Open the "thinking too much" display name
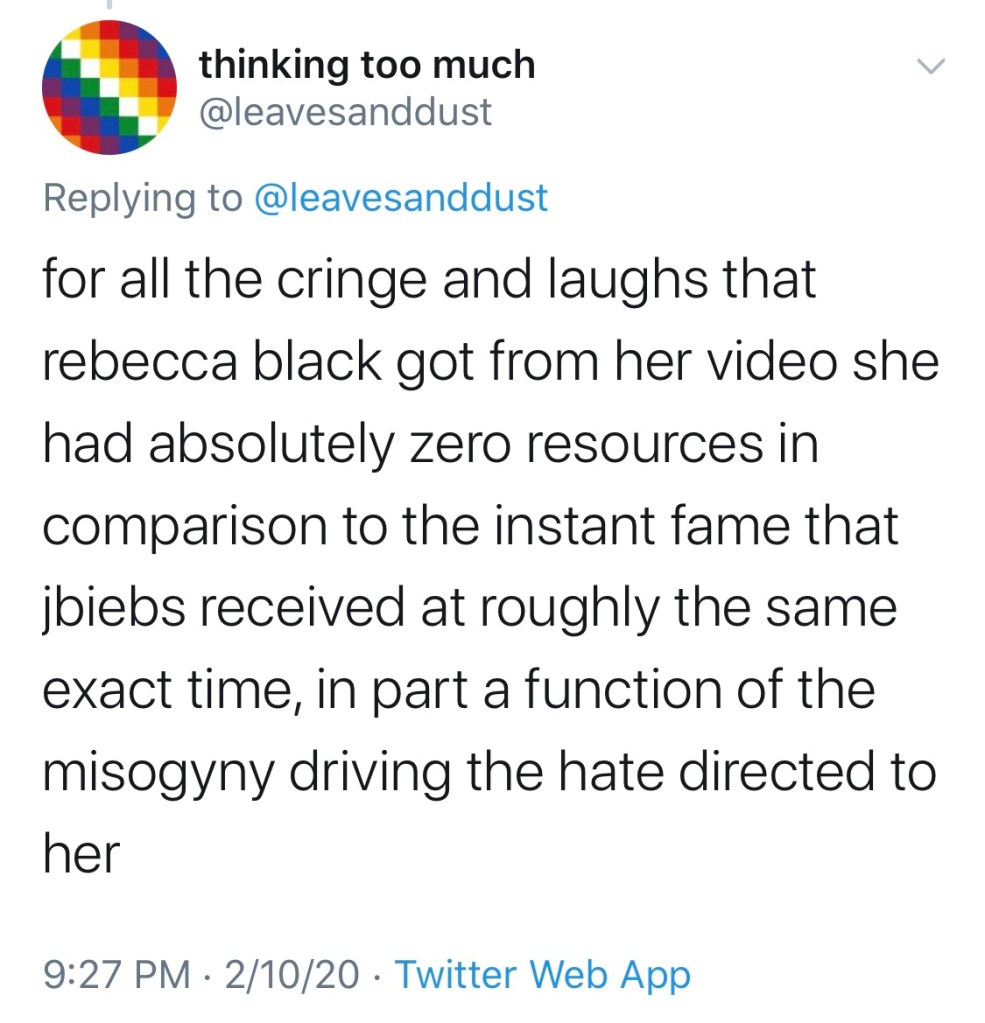Viewport: 985px width, 1023px height. click(x=367, y=66)
